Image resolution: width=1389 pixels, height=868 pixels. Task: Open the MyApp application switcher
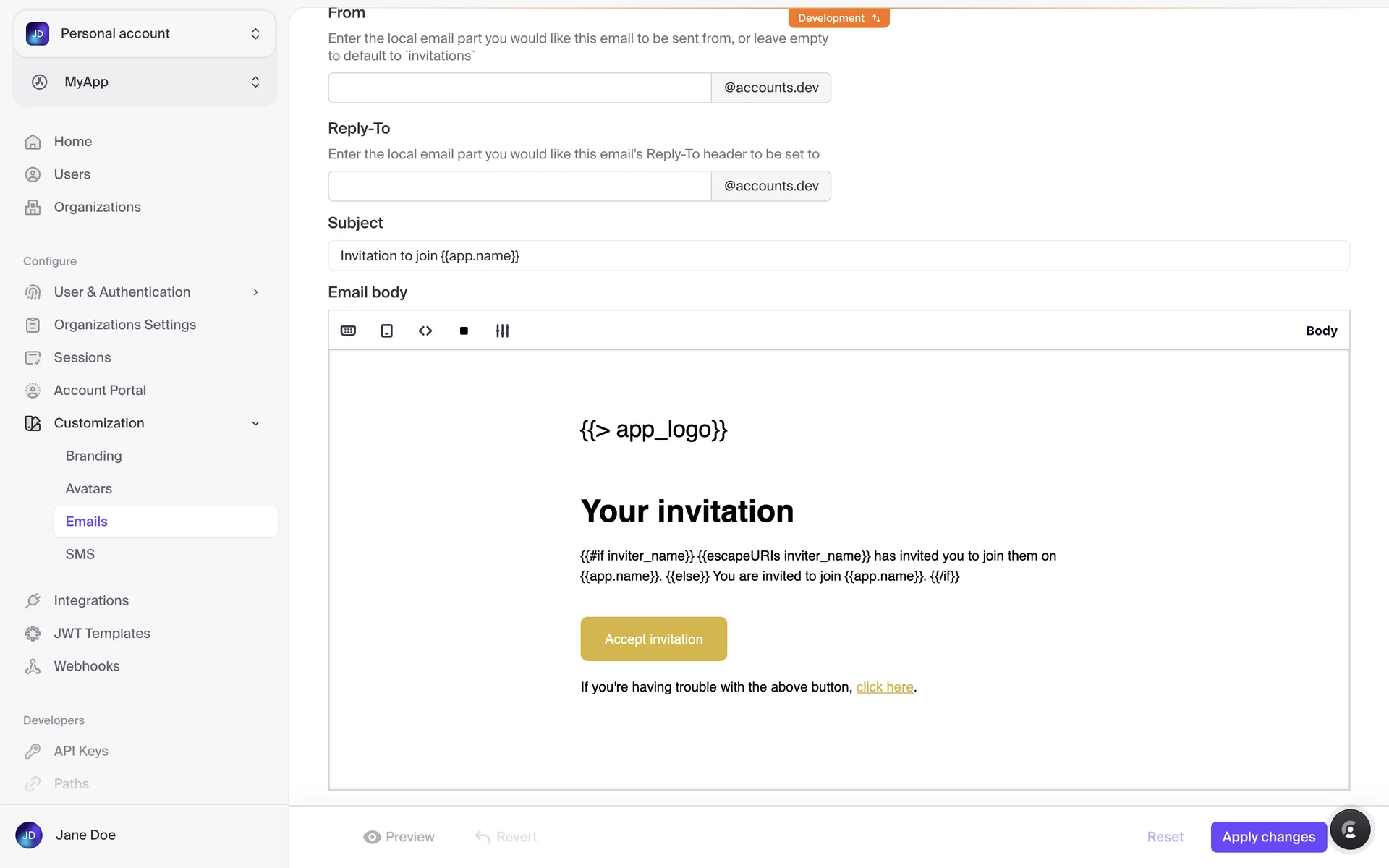click(145, 82)
